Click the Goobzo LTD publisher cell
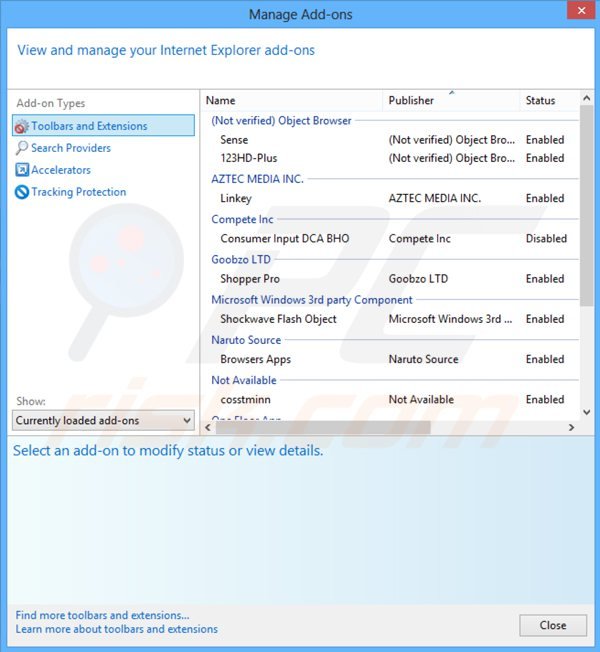The height and width of the screenshot is (652, 600). point(418,279)
